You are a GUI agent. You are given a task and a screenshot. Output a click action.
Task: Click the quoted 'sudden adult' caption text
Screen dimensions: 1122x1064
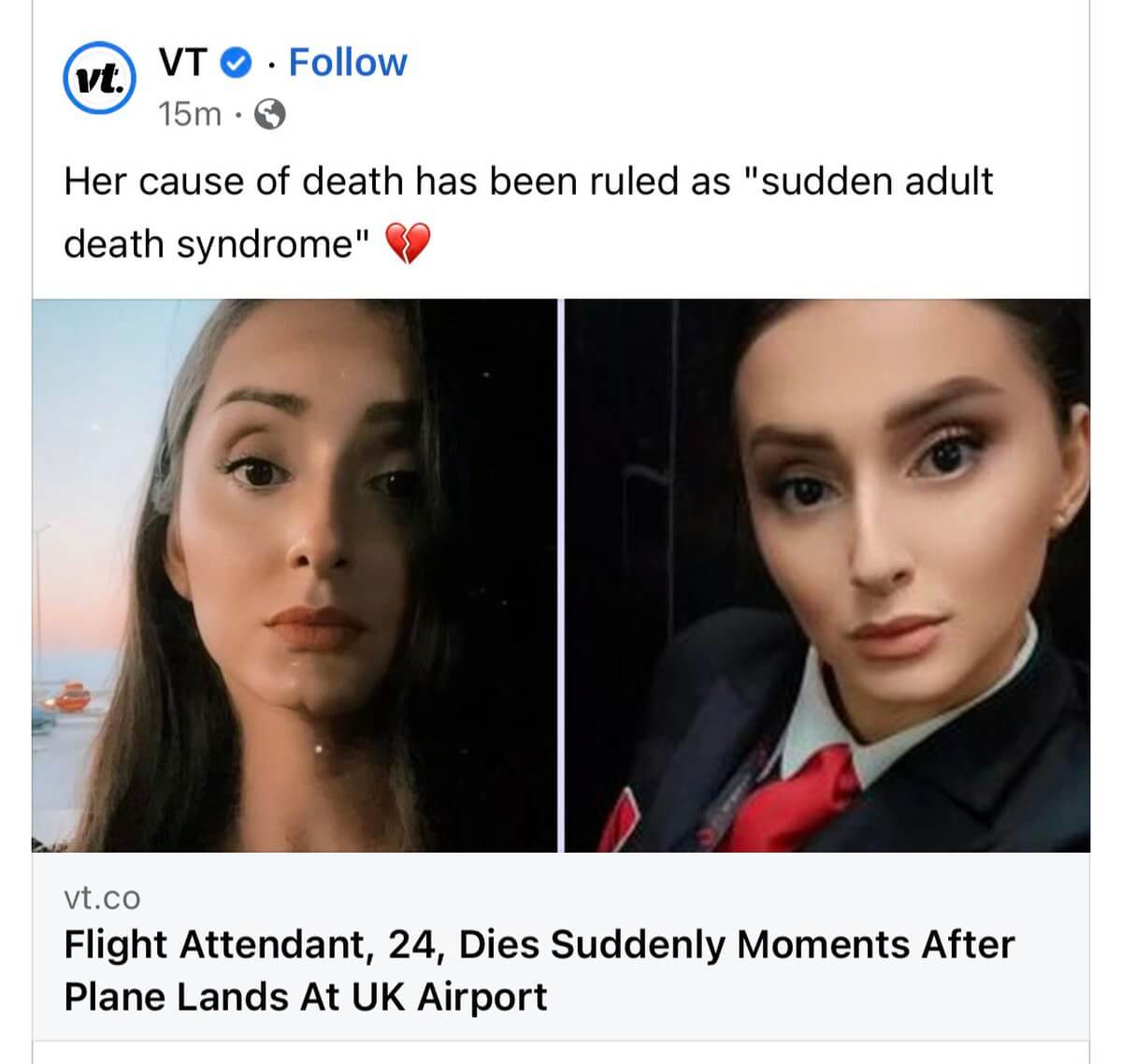coord(873,180)
